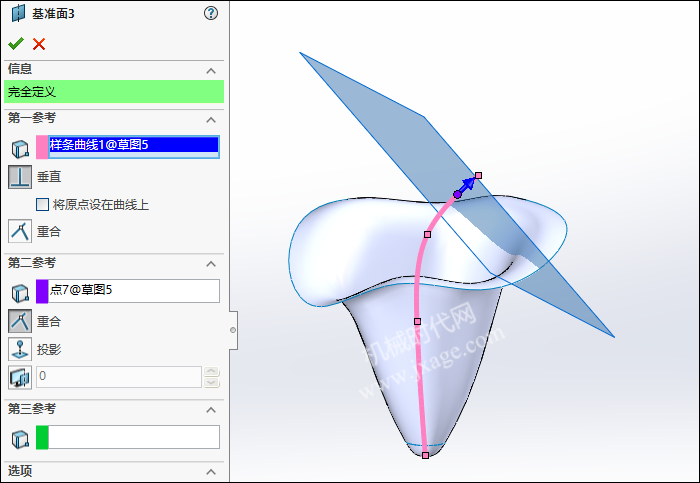The image size is (700, 483).
Task: Toggle the 投影 constraint button
Action: pyautogui.click(x=20, y=349)
